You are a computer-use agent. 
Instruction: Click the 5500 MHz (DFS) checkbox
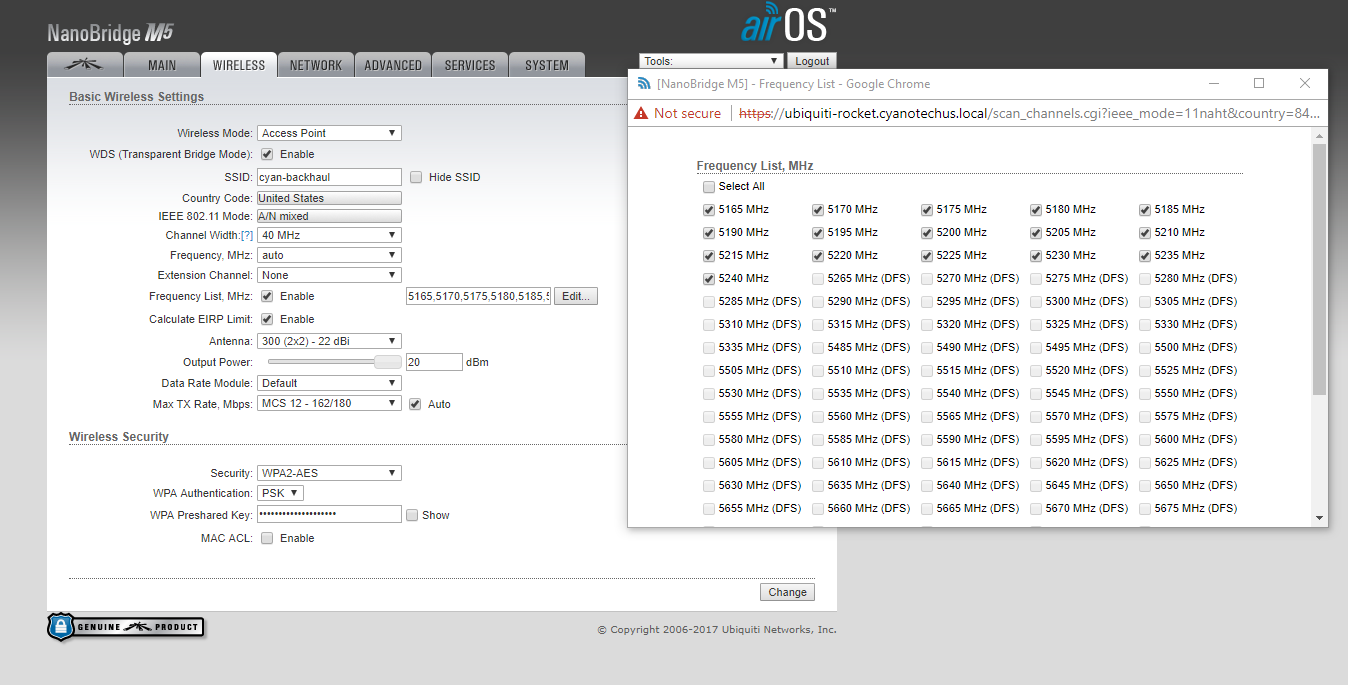pyautogui.click(x=1145, y=347)
